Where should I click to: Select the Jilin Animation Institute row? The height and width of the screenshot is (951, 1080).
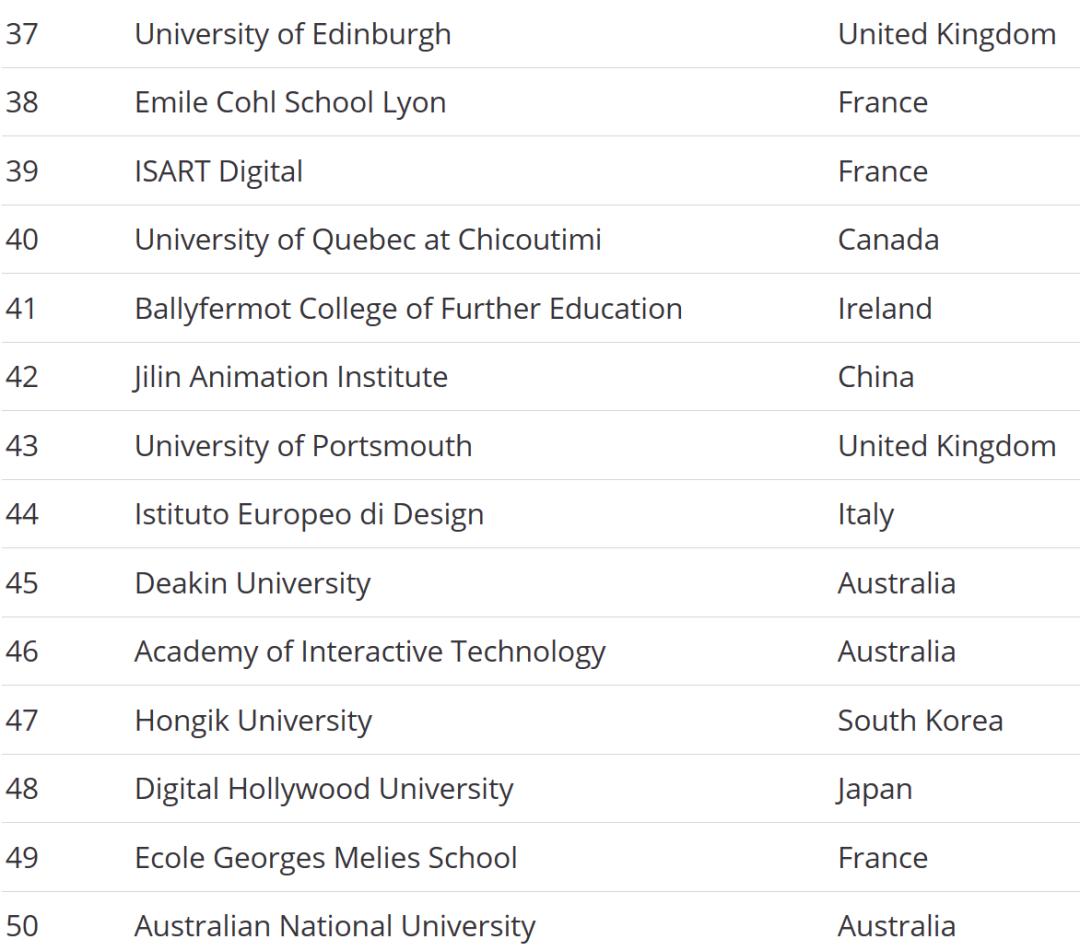(290, 377)
